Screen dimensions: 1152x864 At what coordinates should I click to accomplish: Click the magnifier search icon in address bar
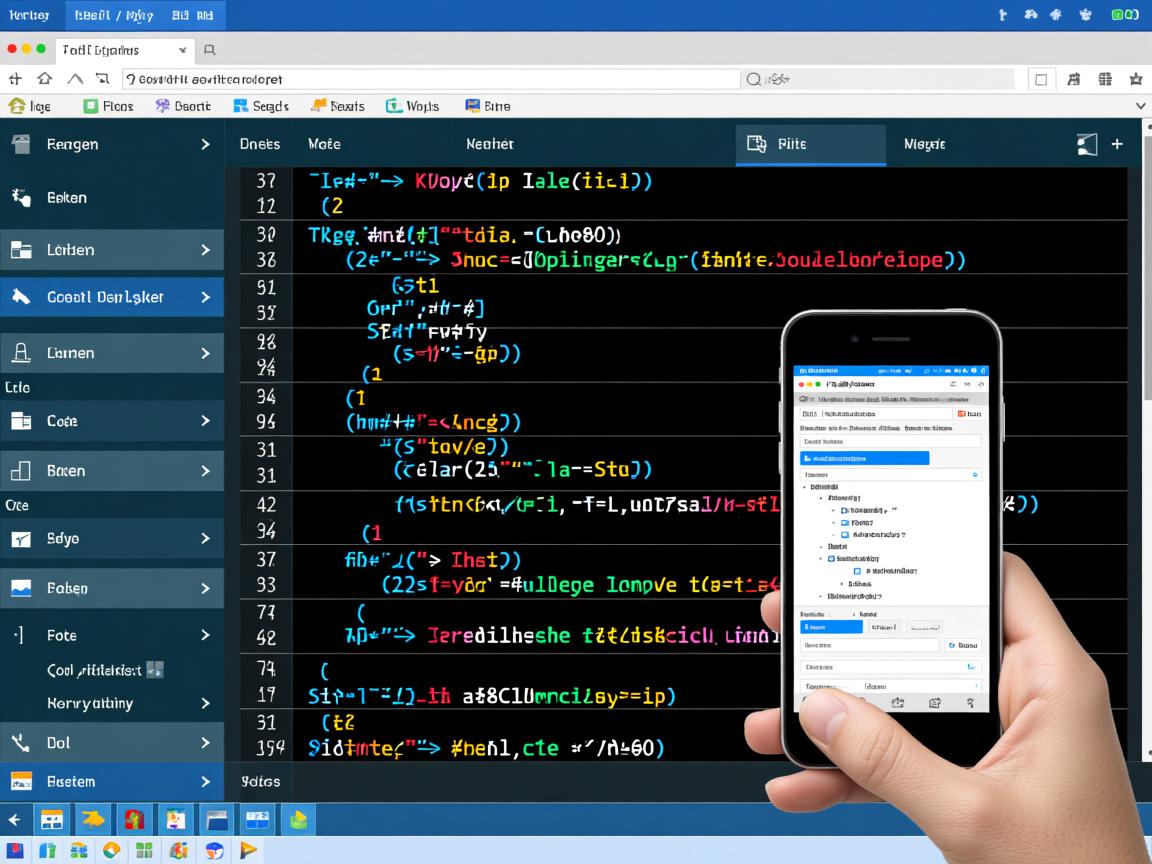(x=754, y=79)
